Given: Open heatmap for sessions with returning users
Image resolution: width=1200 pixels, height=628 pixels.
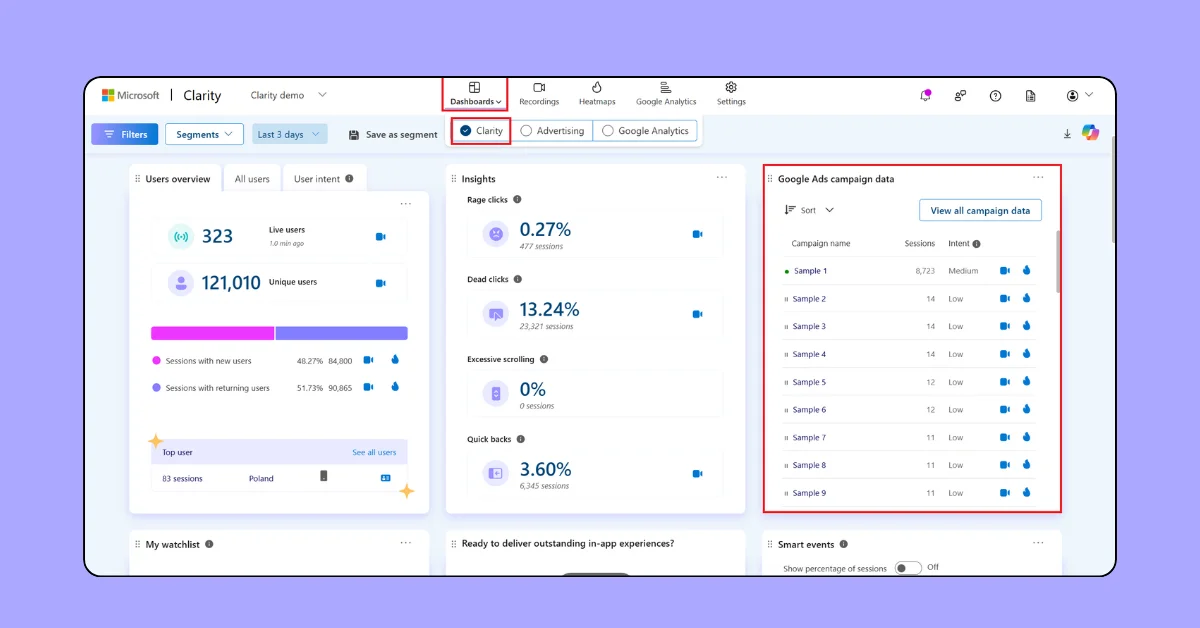Looking at the screenshot, I should click(395, 387).
